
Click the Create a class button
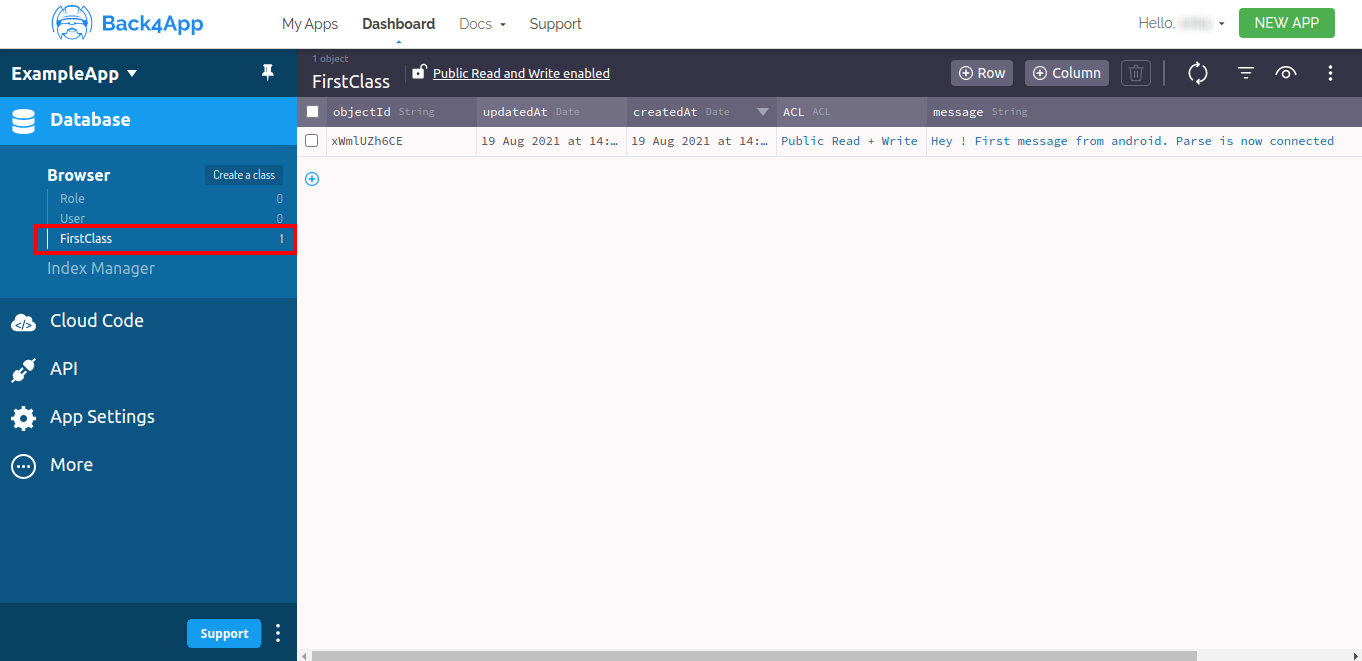tap(244, 175)
